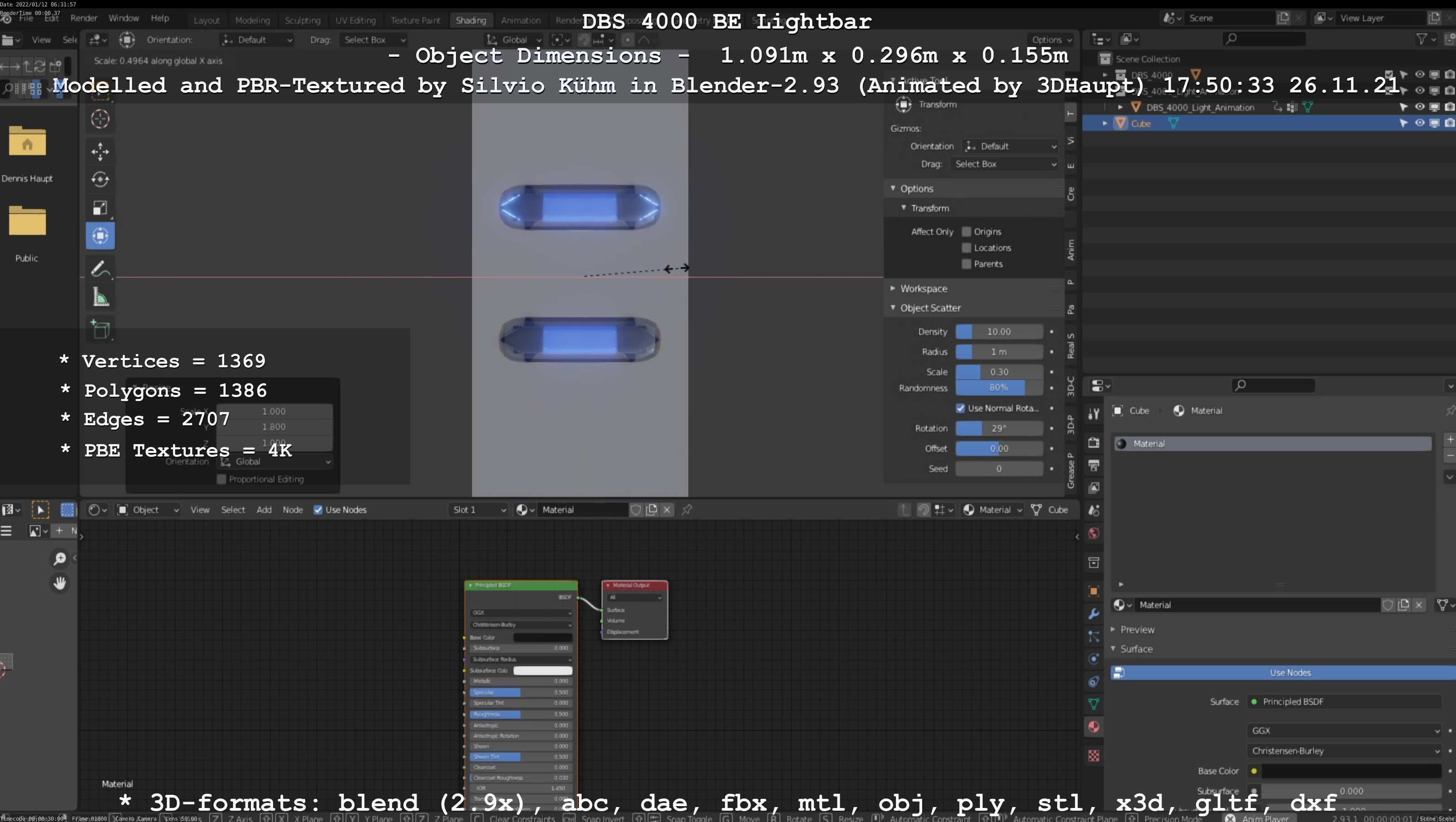Open the World properties tab

1094,533
